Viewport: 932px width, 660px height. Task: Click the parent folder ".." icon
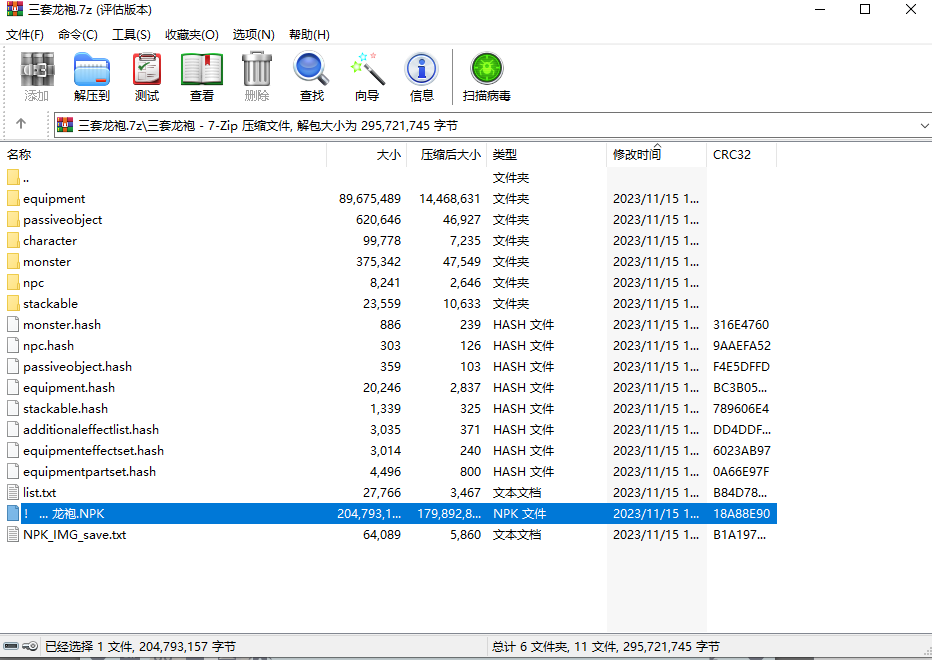tap(13, 177)
